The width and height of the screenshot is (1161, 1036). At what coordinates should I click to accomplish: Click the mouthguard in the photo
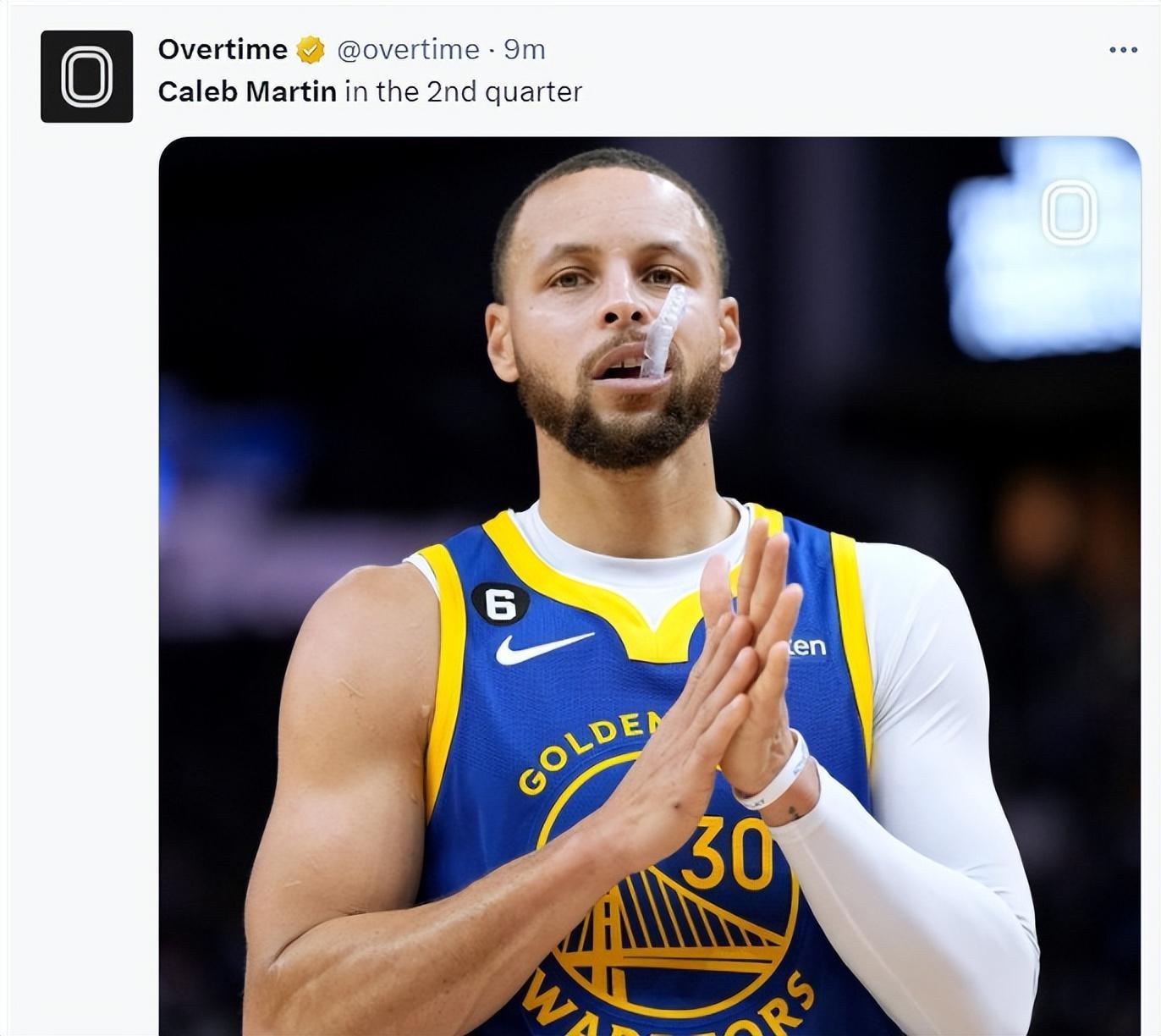(x=664, y=330)
